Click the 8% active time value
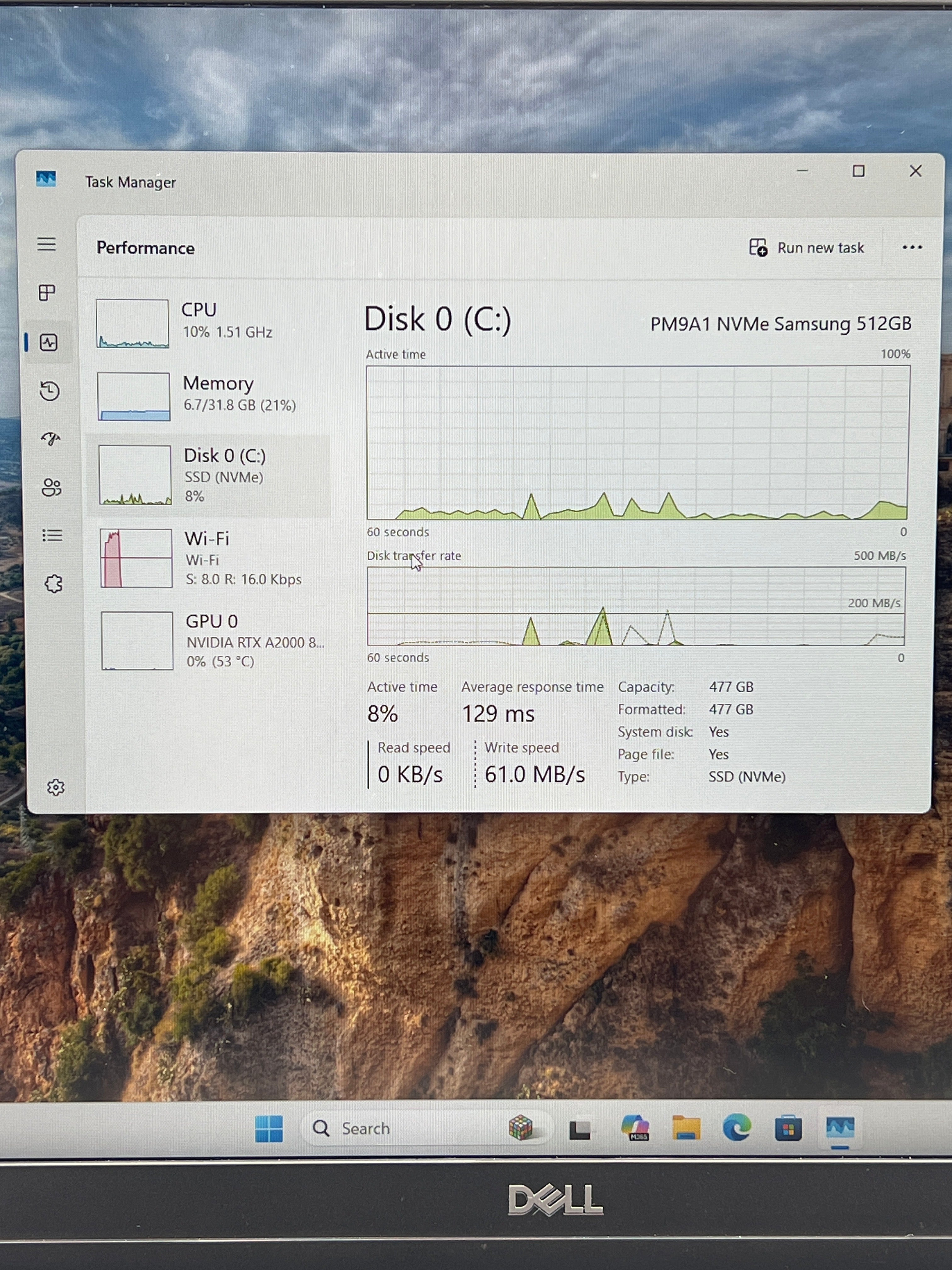952x1270 pixels. 383,714
